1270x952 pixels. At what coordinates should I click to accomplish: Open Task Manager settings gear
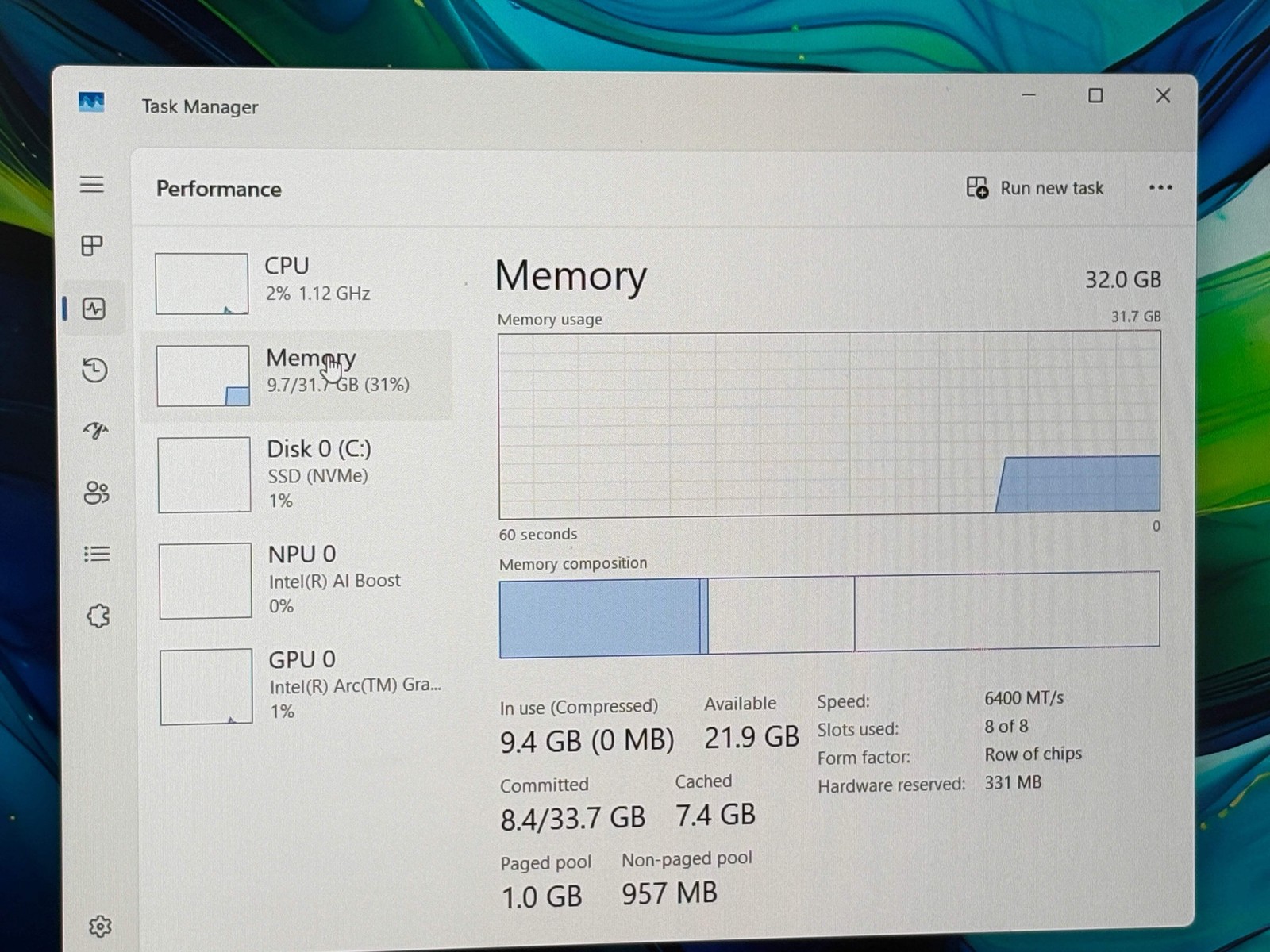(x=100, y=926)
